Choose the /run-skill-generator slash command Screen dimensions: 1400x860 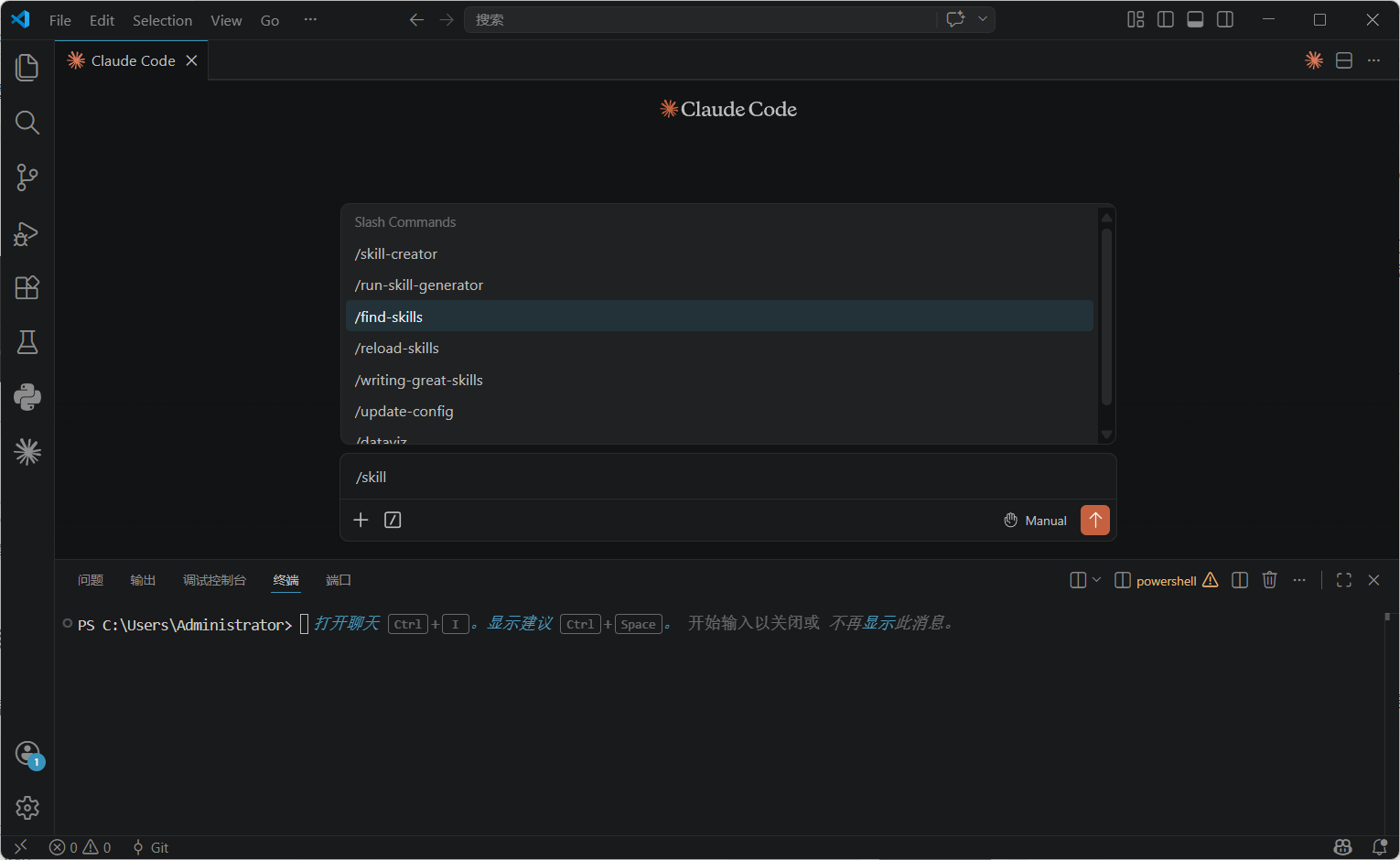(719, 285)
